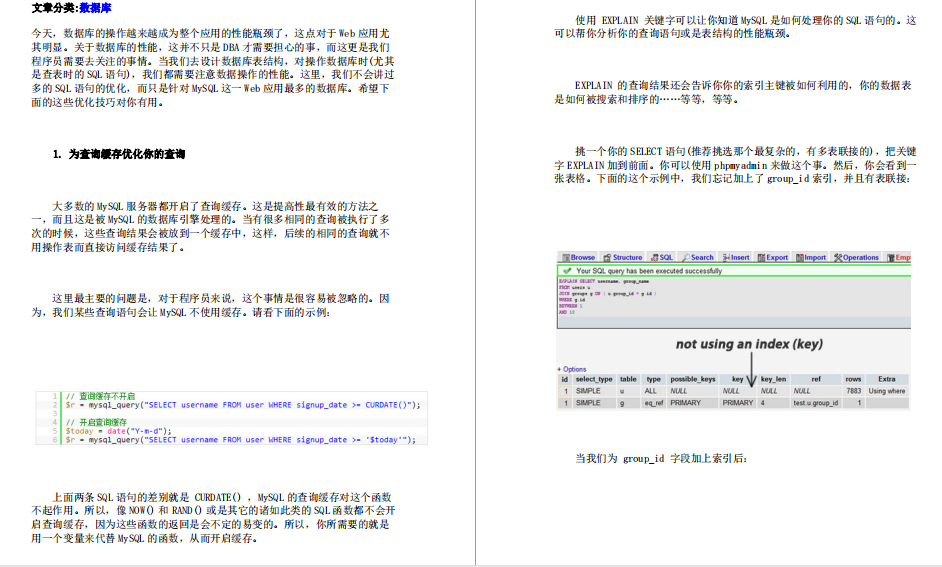Switch to the Insert tab
The width and height of the screenshot is (942, 567).
click(x=736, y=257)
